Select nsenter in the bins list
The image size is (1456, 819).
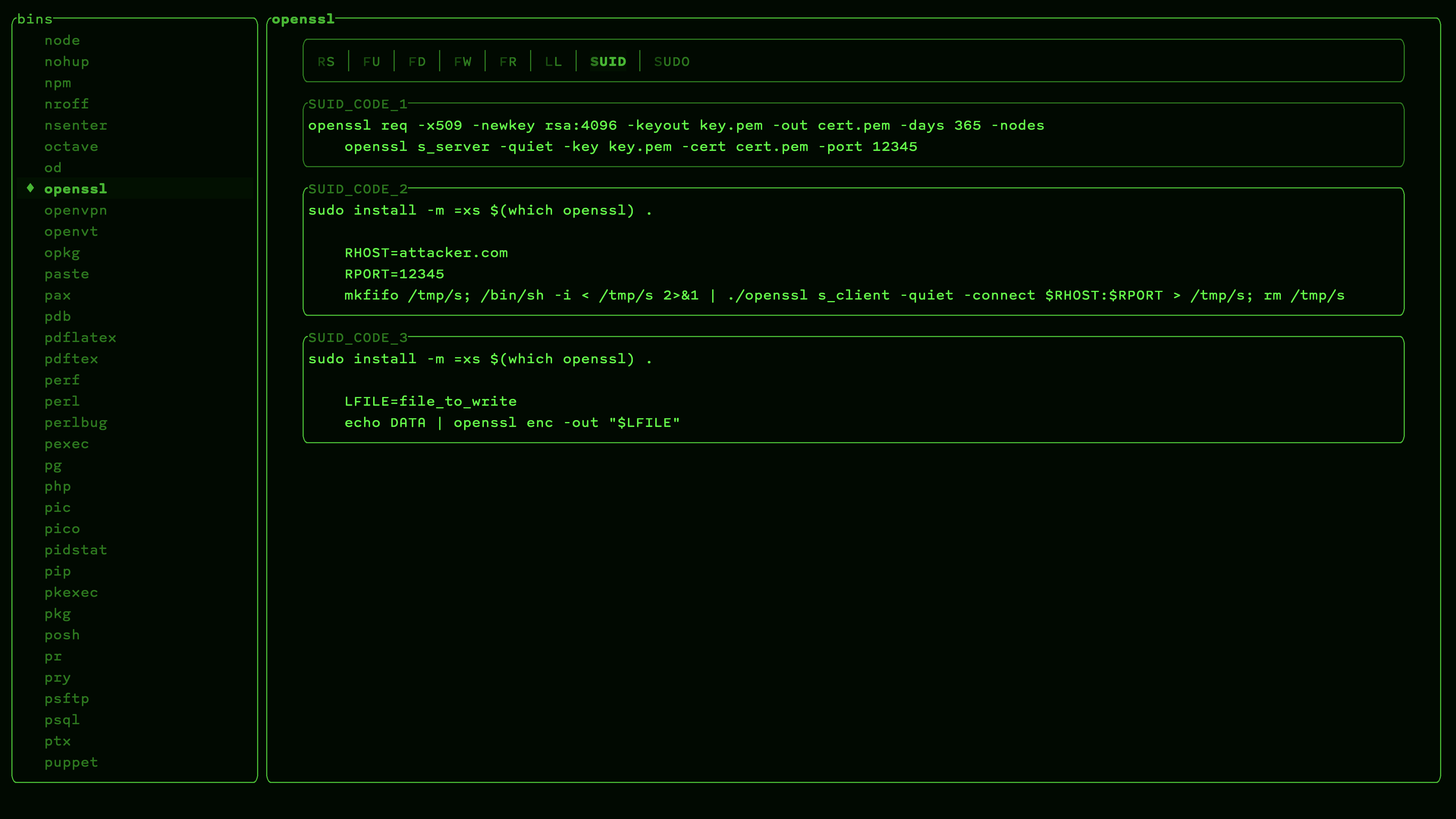[x=76, y=126]
